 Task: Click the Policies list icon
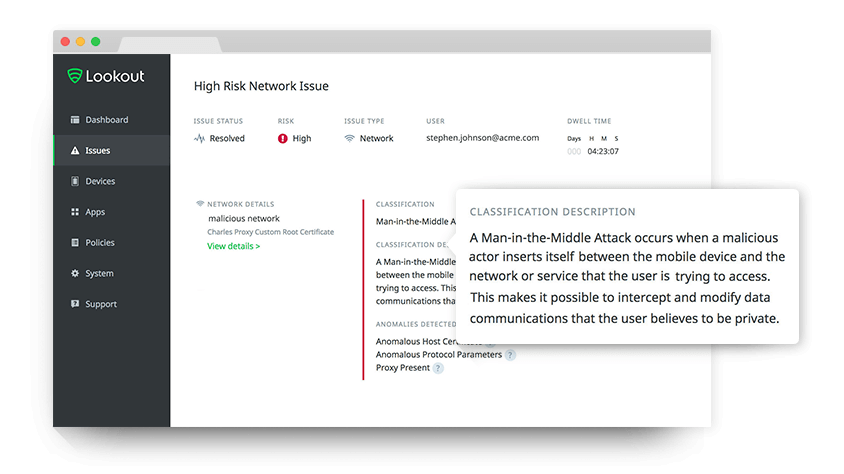click(75, 242)
